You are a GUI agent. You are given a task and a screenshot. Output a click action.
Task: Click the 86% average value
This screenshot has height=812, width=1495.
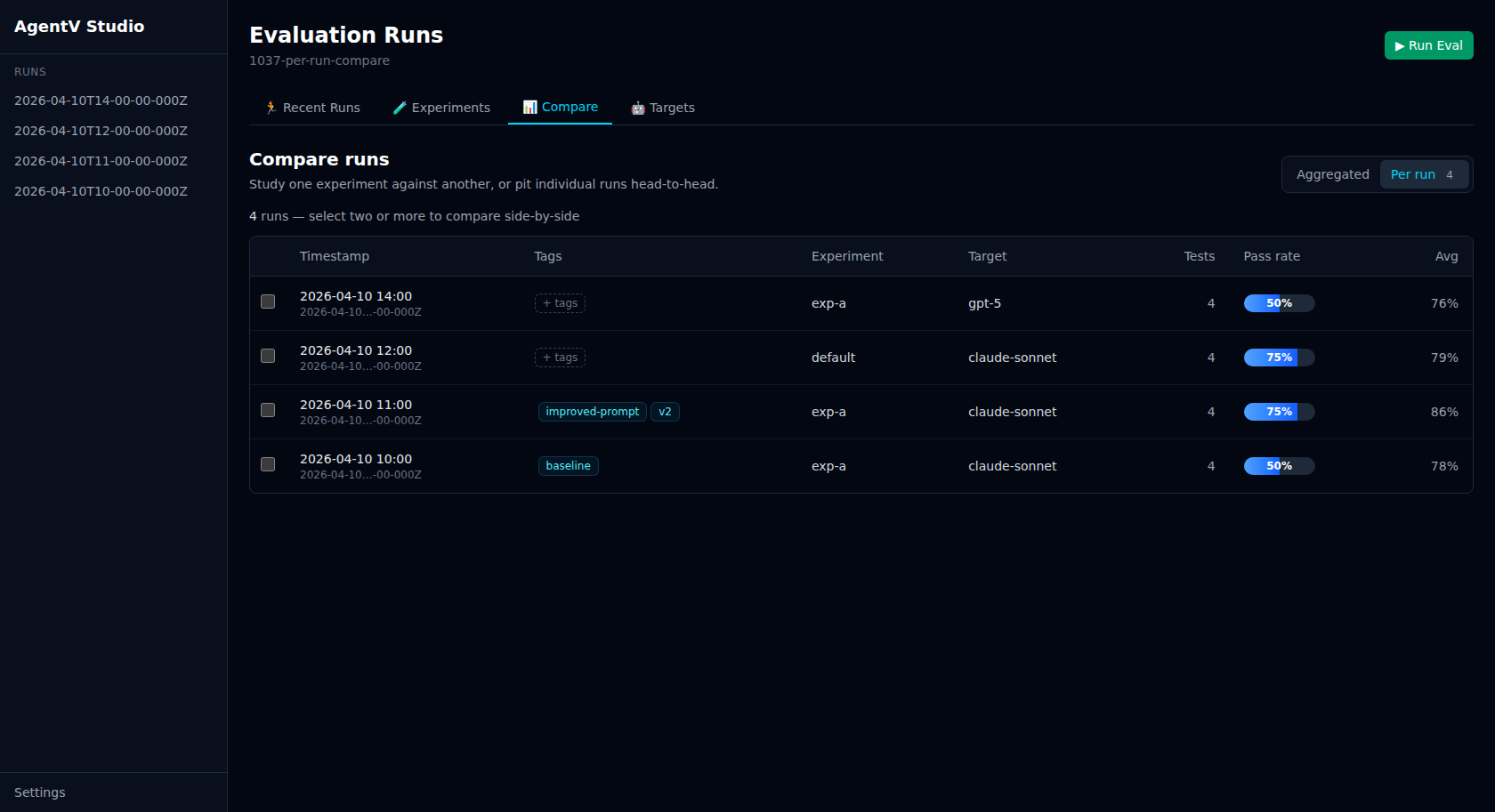pyautogui.click(x=1444, y=412)
